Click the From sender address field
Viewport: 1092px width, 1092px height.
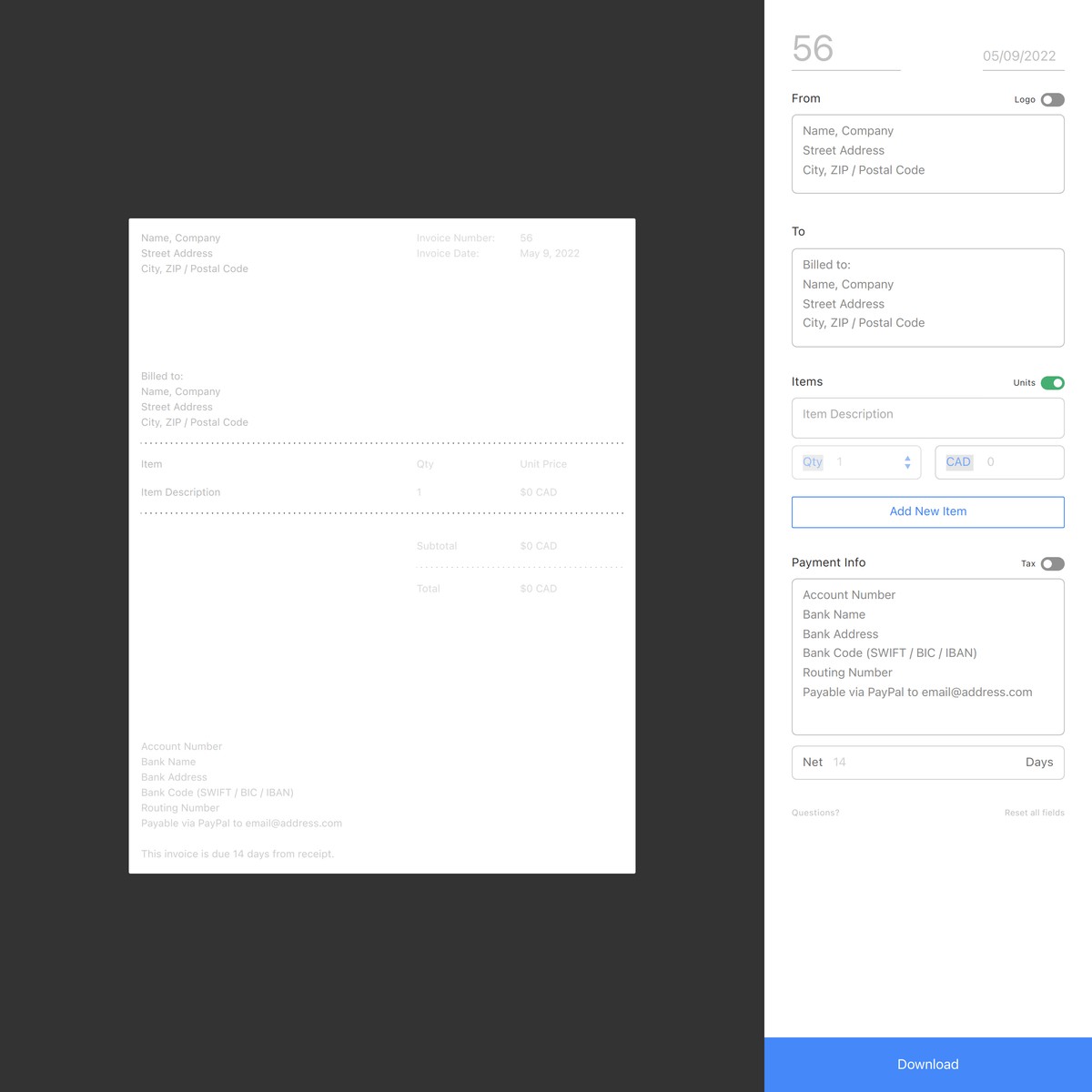[927, 153]
